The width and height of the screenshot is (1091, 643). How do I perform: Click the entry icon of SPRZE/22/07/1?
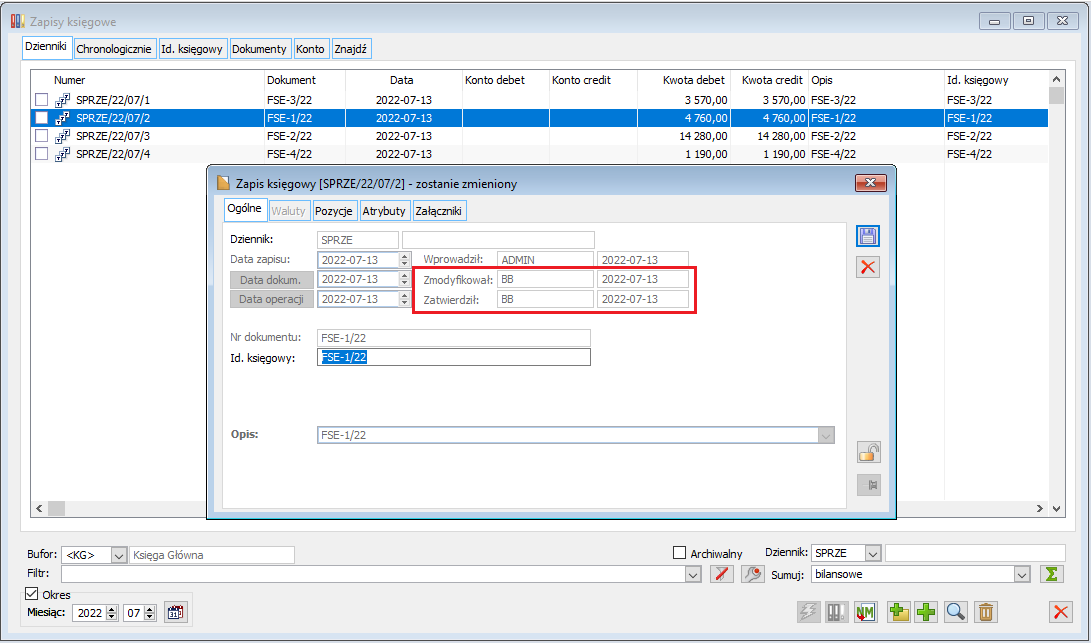pyautogui.click(x=63, y=100)
